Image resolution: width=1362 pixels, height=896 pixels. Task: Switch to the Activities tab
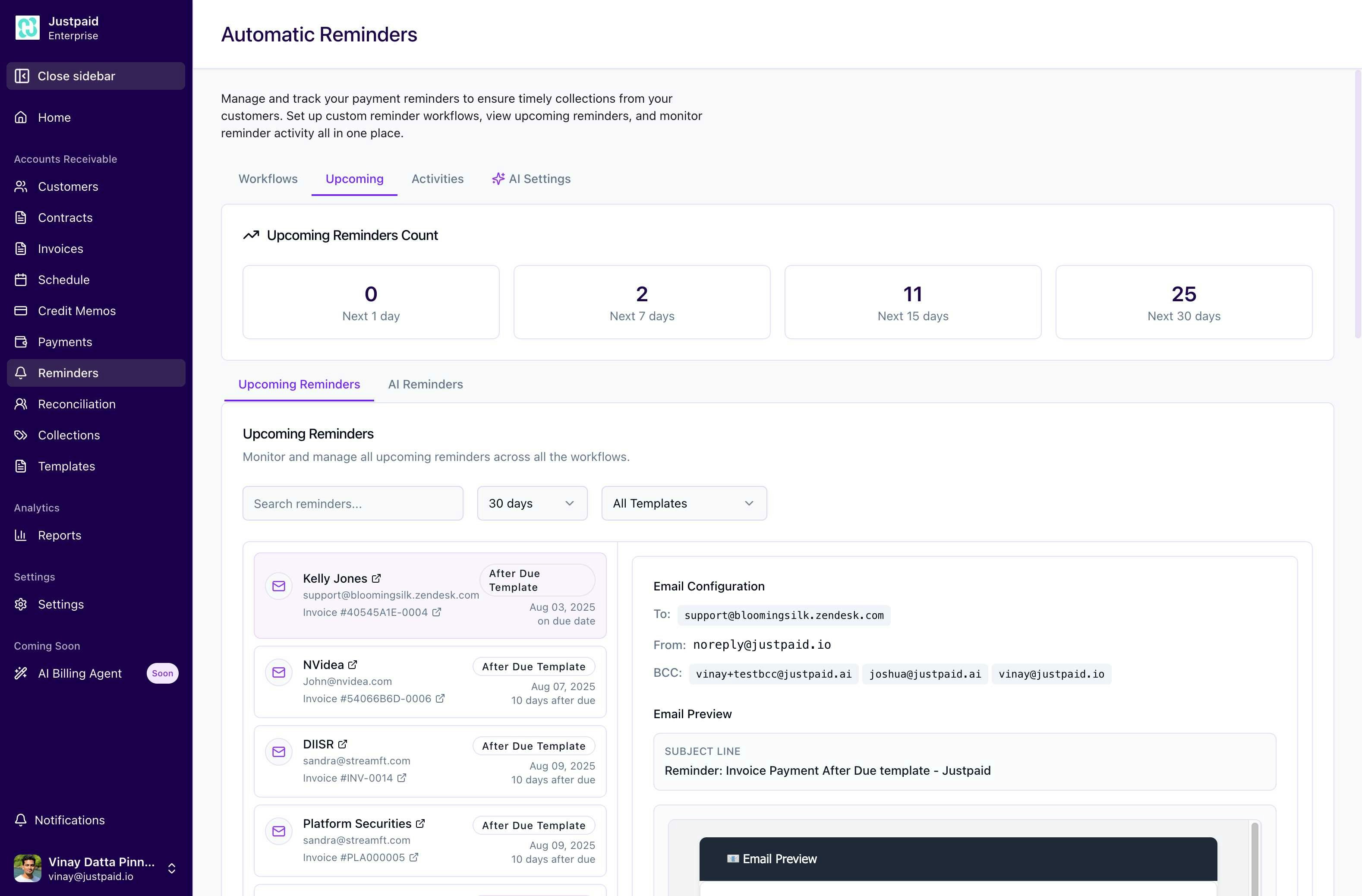click(x=437, y=179)
